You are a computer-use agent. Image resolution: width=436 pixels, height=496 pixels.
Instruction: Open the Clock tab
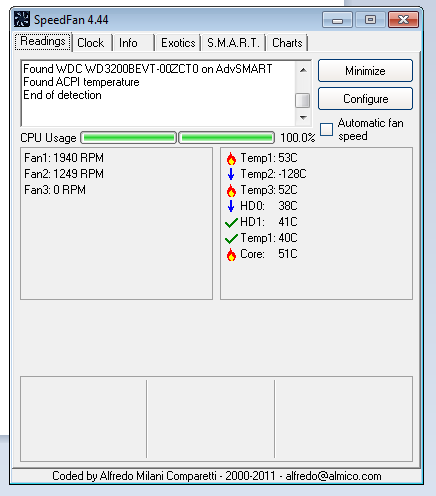91,43
